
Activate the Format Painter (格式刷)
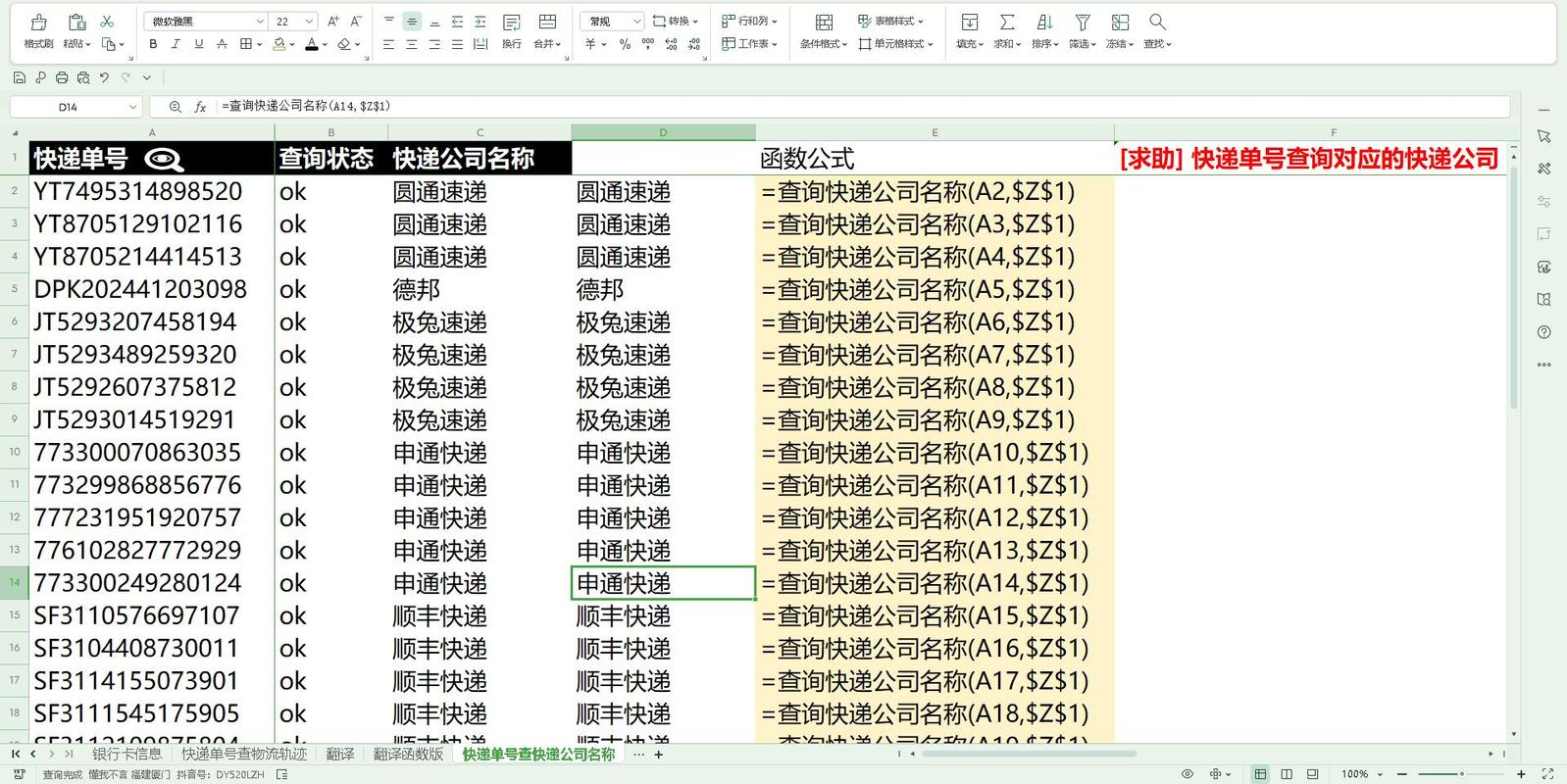pyautogui.click(x=38, y=31)
